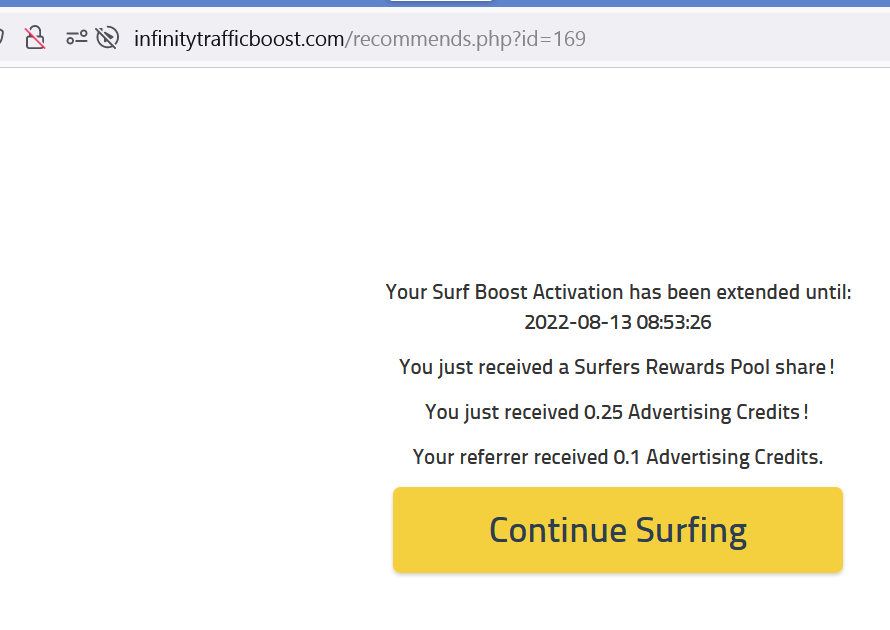Click the insecure connection padlock icon
Screen dimensions: 890x630
click(x=35, y=38)
